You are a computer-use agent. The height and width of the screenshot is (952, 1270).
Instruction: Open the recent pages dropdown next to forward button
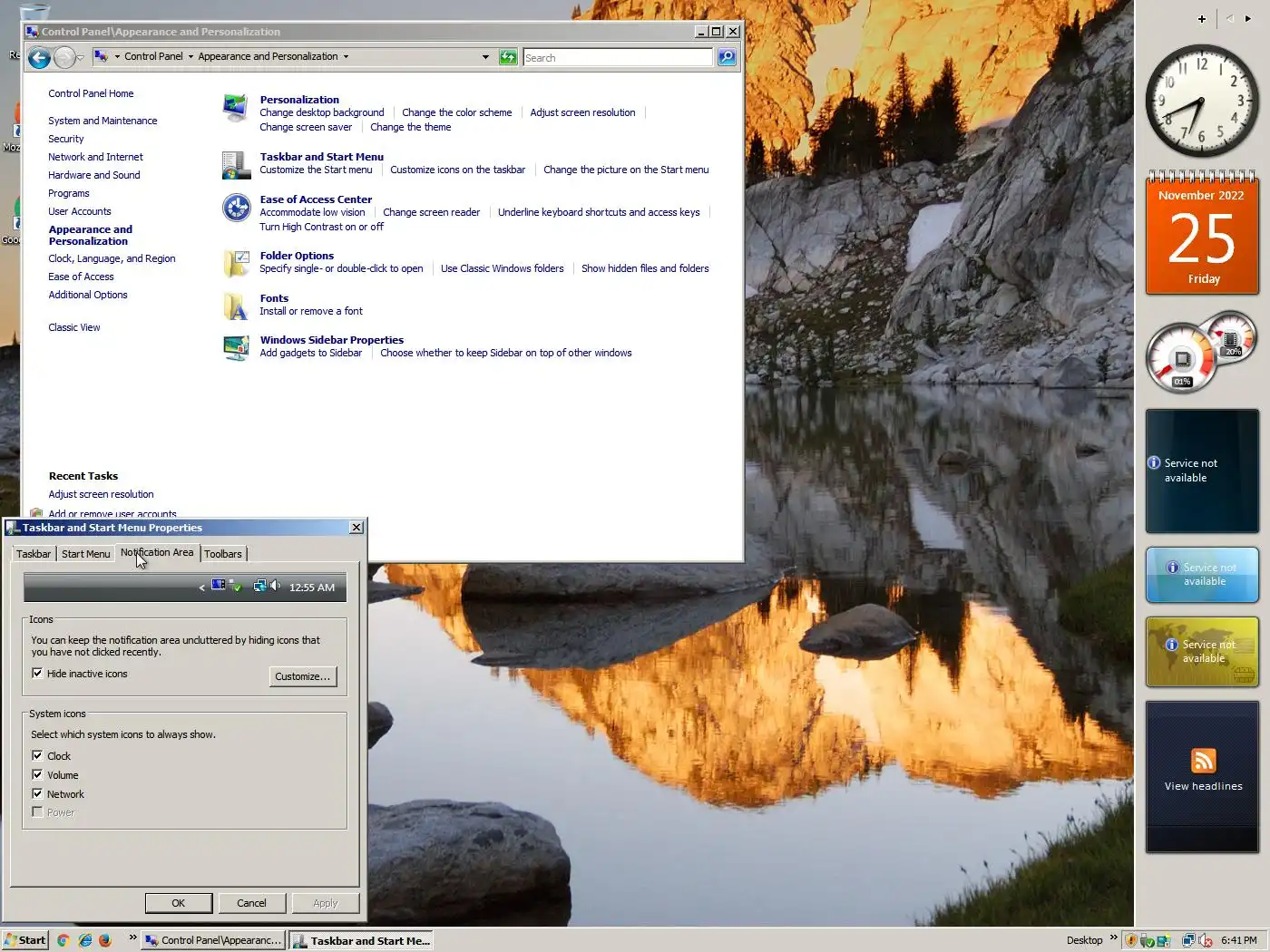tap(81, 58)
